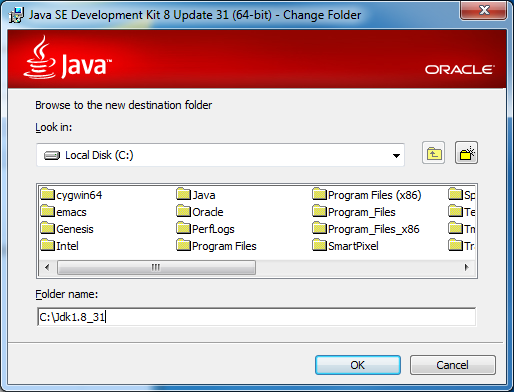514x392 pixels.
Task: Select the Program Files folder icon
Action: (x=183, y=245)
